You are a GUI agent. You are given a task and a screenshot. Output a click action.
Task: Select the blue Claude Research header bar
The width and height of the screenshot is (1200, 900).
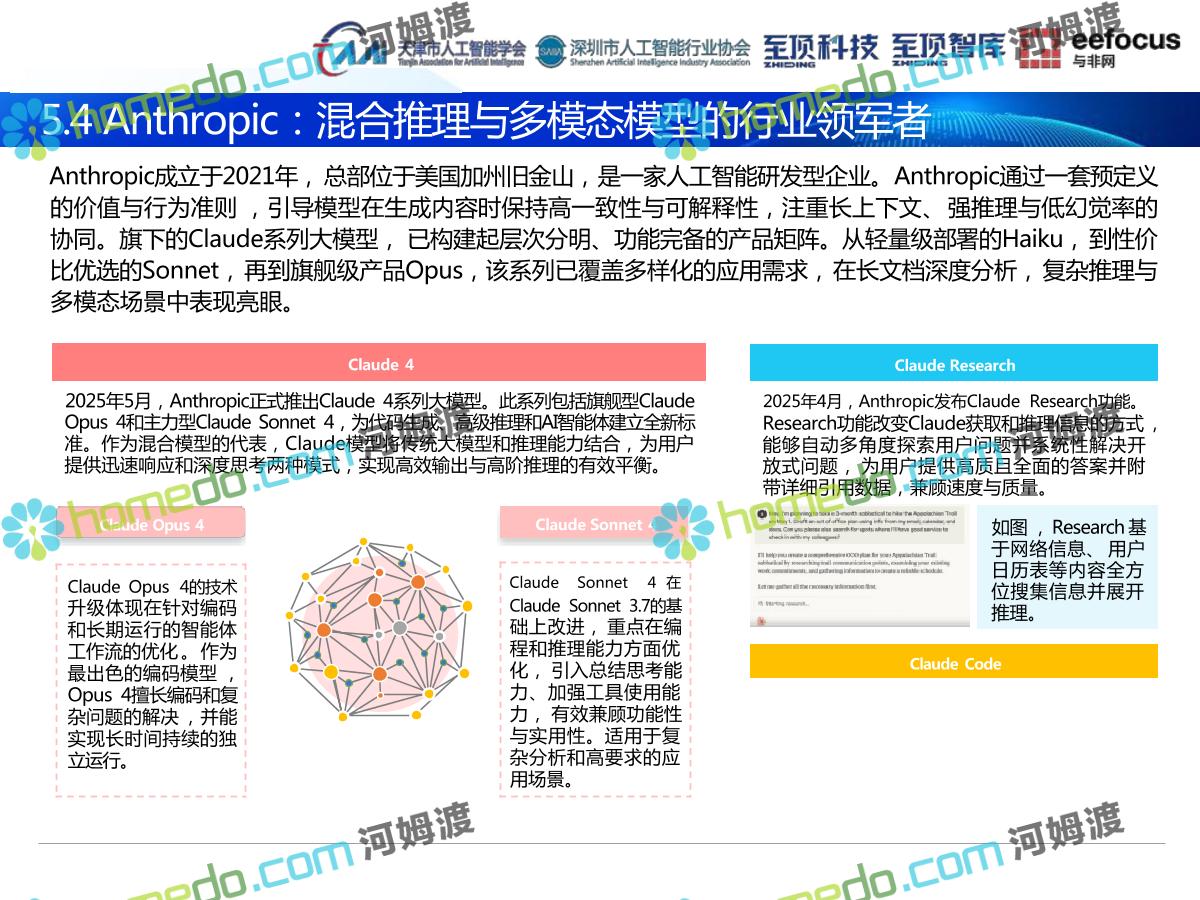(953, 364)
